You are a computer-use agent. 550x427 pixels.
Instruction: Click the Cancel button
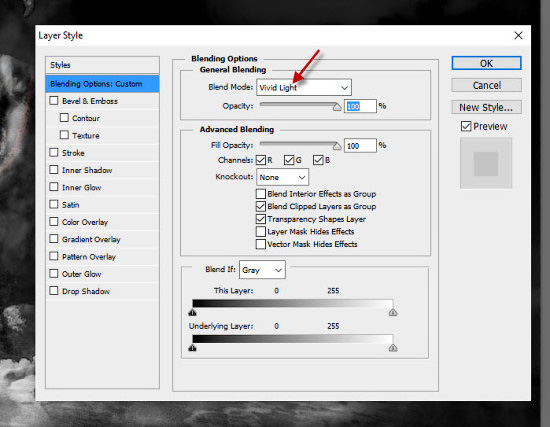[486, 85]
